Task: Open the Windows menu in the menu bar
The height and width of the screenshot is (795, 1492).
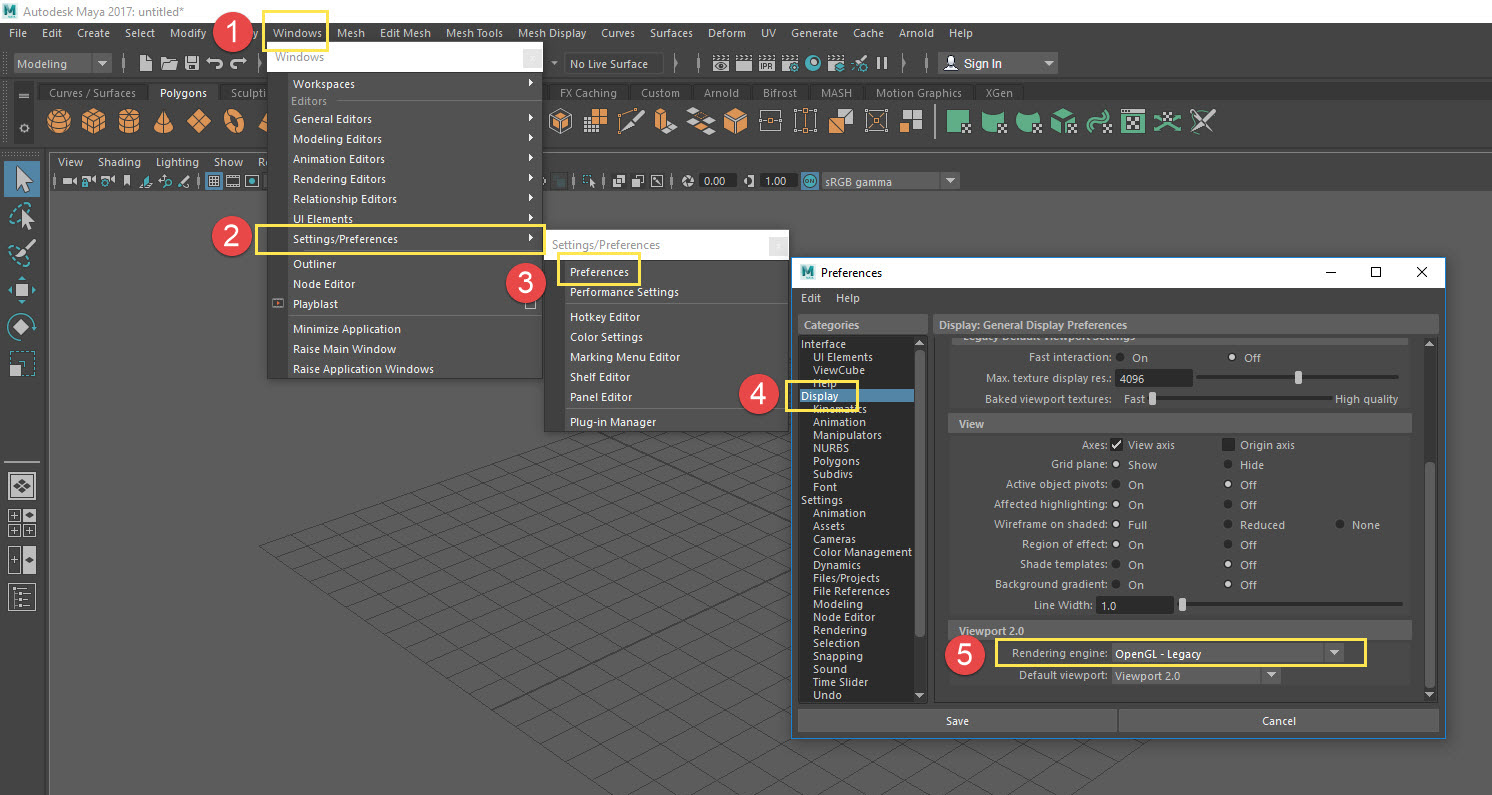Action: click(298, 33)
